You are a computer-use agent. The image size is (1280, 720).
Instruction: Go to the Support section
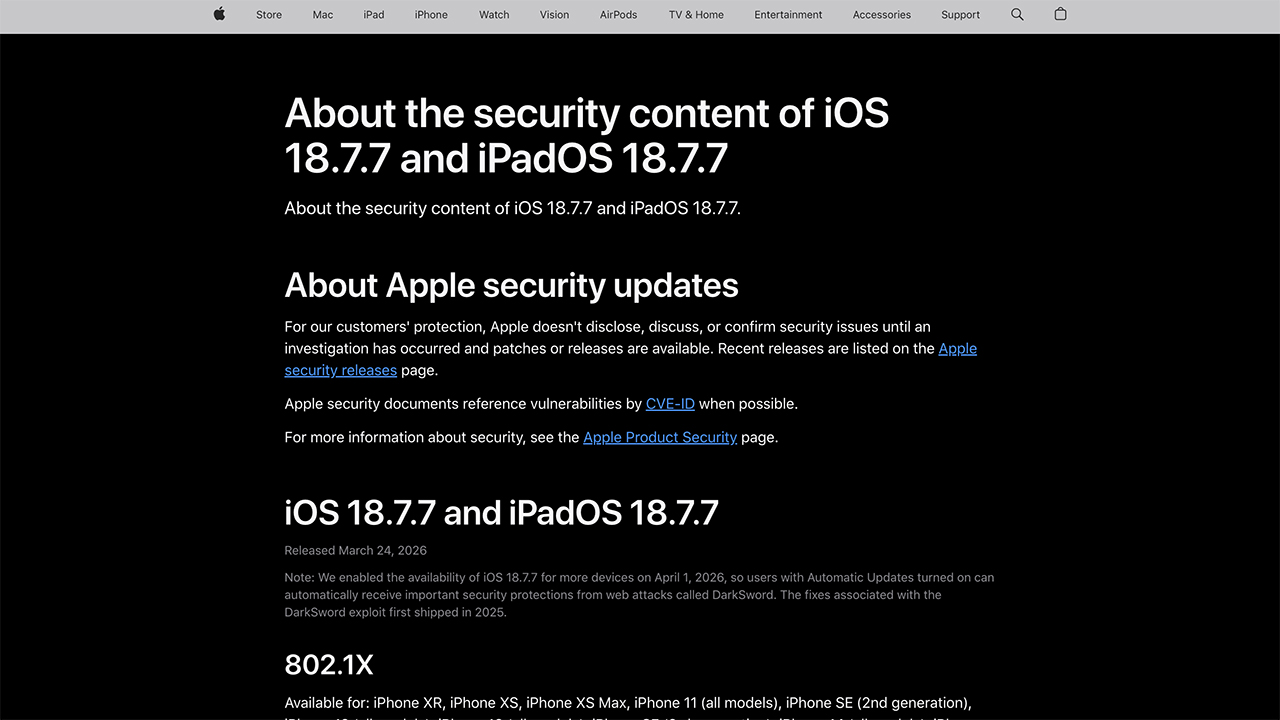tap(960, 15)
